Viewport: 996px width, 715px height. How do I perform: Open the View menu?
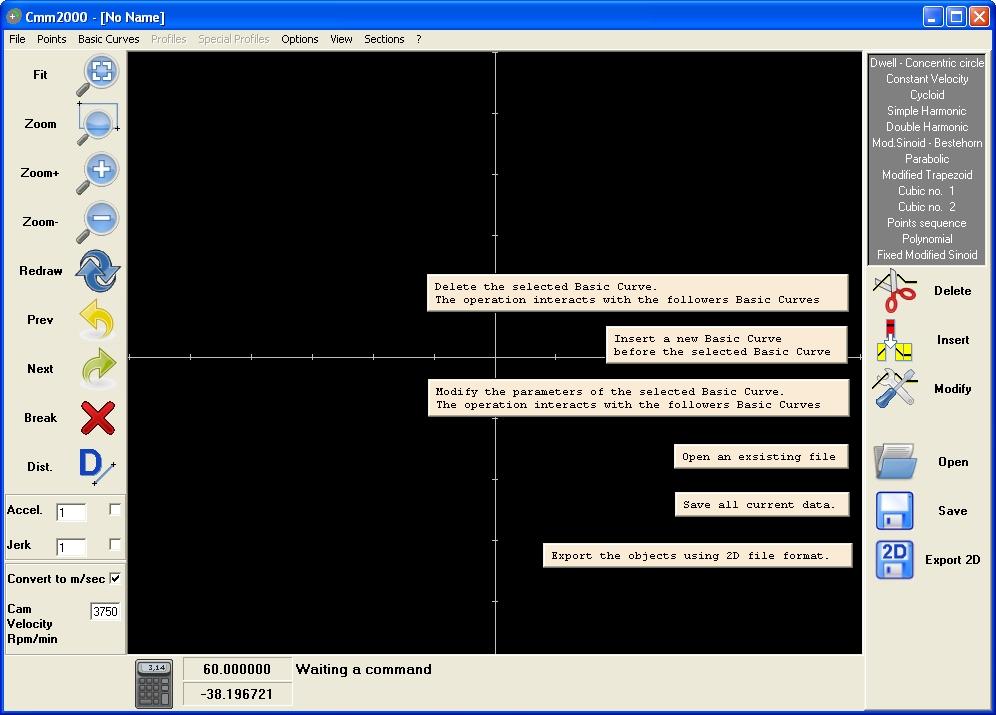[341, 39]
